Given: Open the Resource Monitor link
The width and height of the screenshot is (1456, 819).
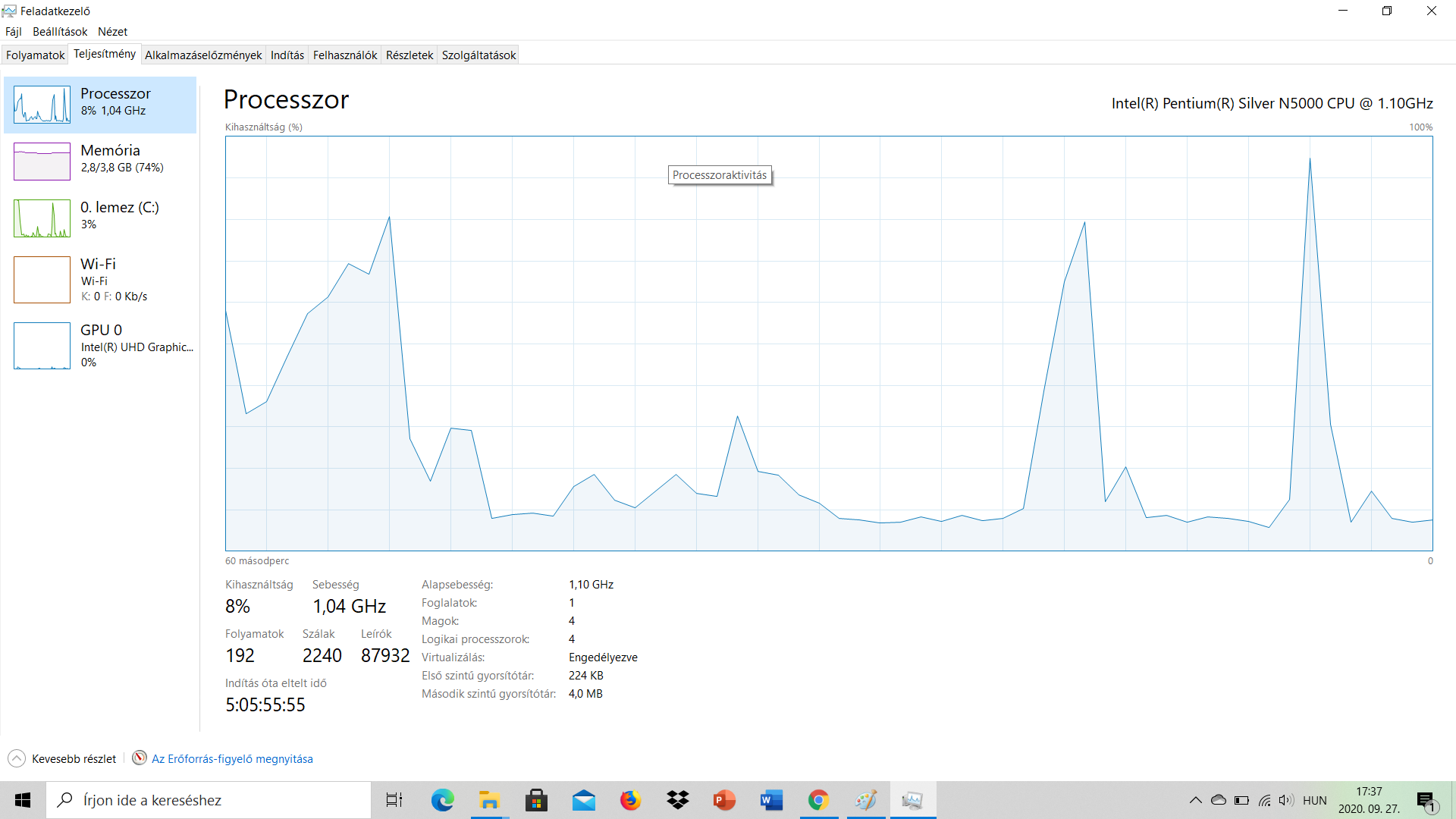Looking at the screenshot, I should pos(231,758).
